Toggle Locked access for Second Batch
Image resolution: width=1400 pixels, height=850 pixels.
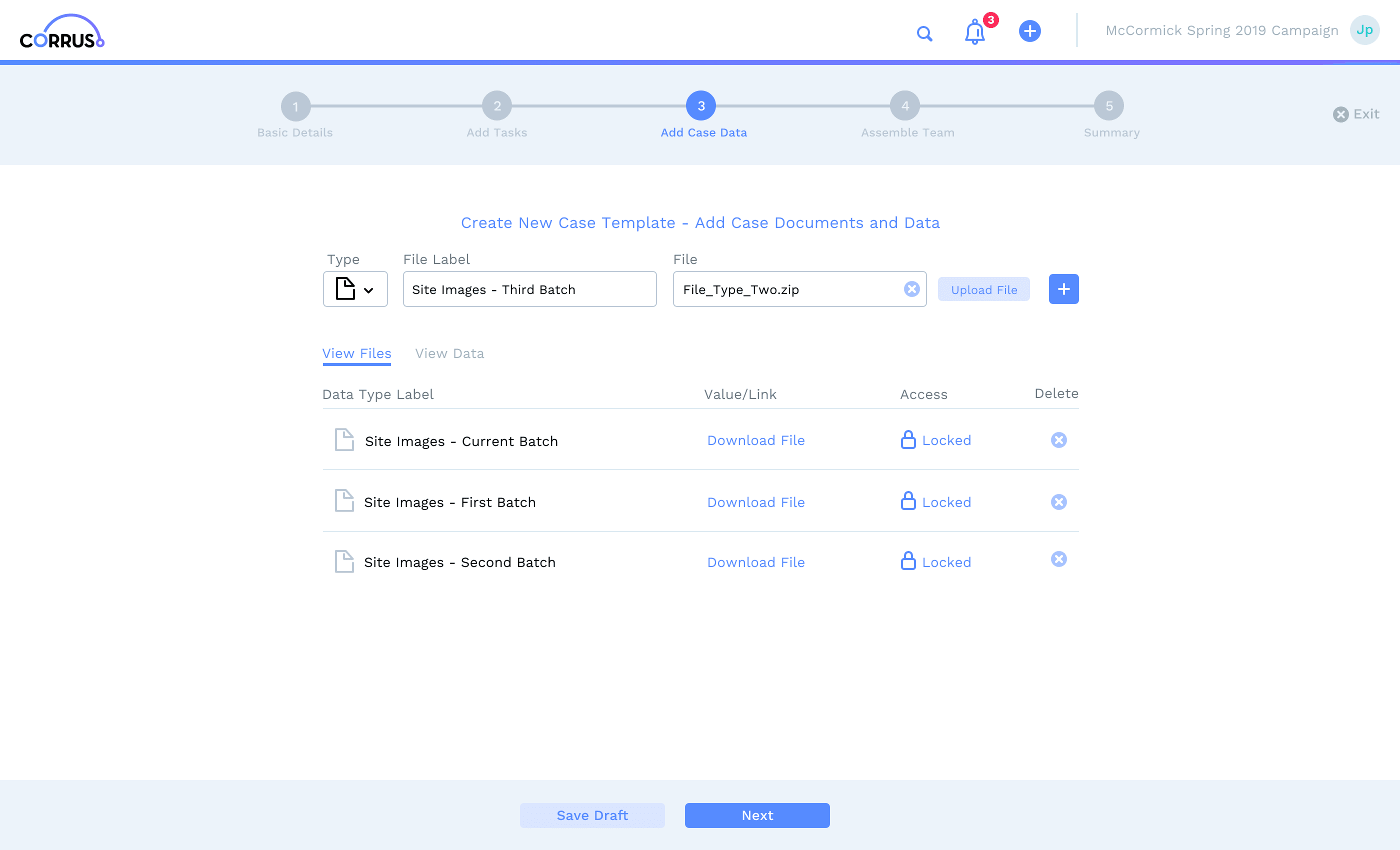pos(936,562)
